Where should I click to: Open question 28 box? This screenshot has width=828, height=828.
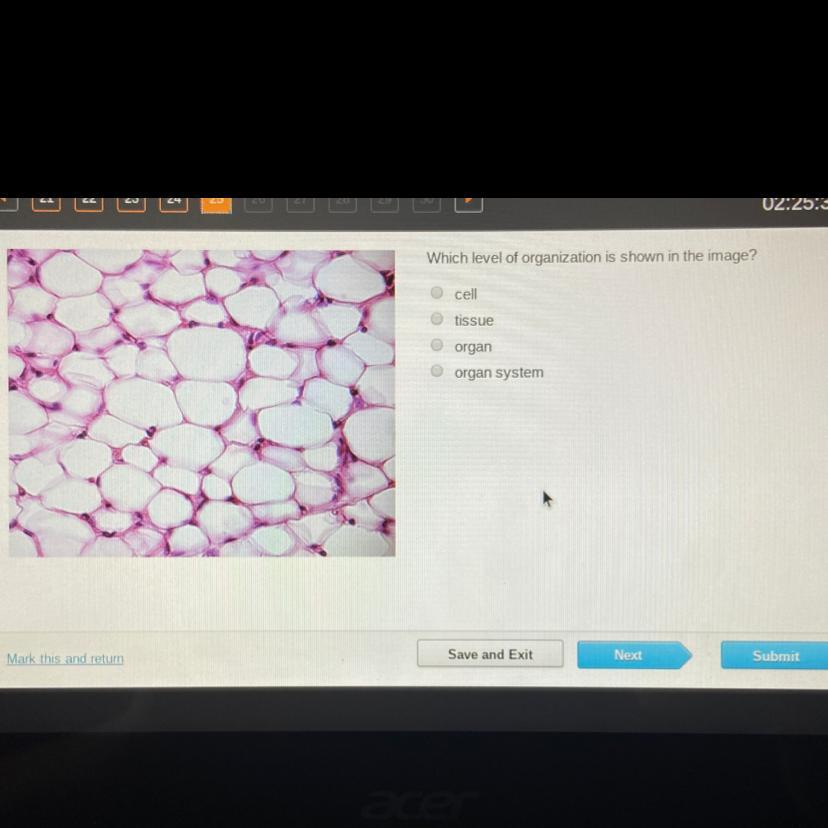342,204
